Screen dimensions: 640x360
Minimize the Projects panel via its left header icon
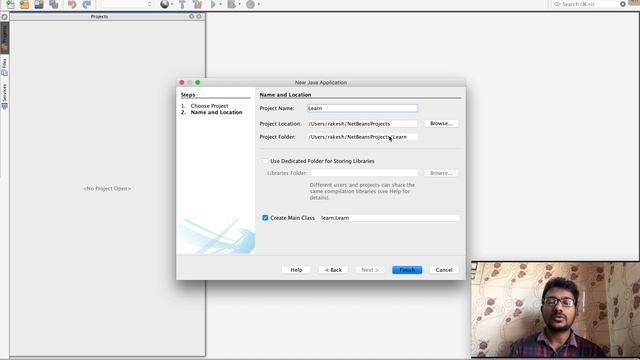191,16
